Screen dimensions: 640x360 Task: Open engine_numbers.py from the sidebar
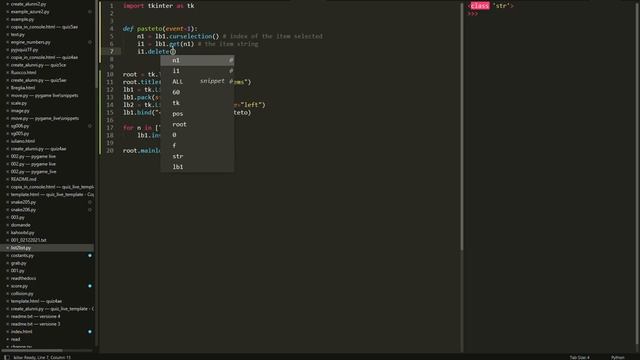point(31,42)
